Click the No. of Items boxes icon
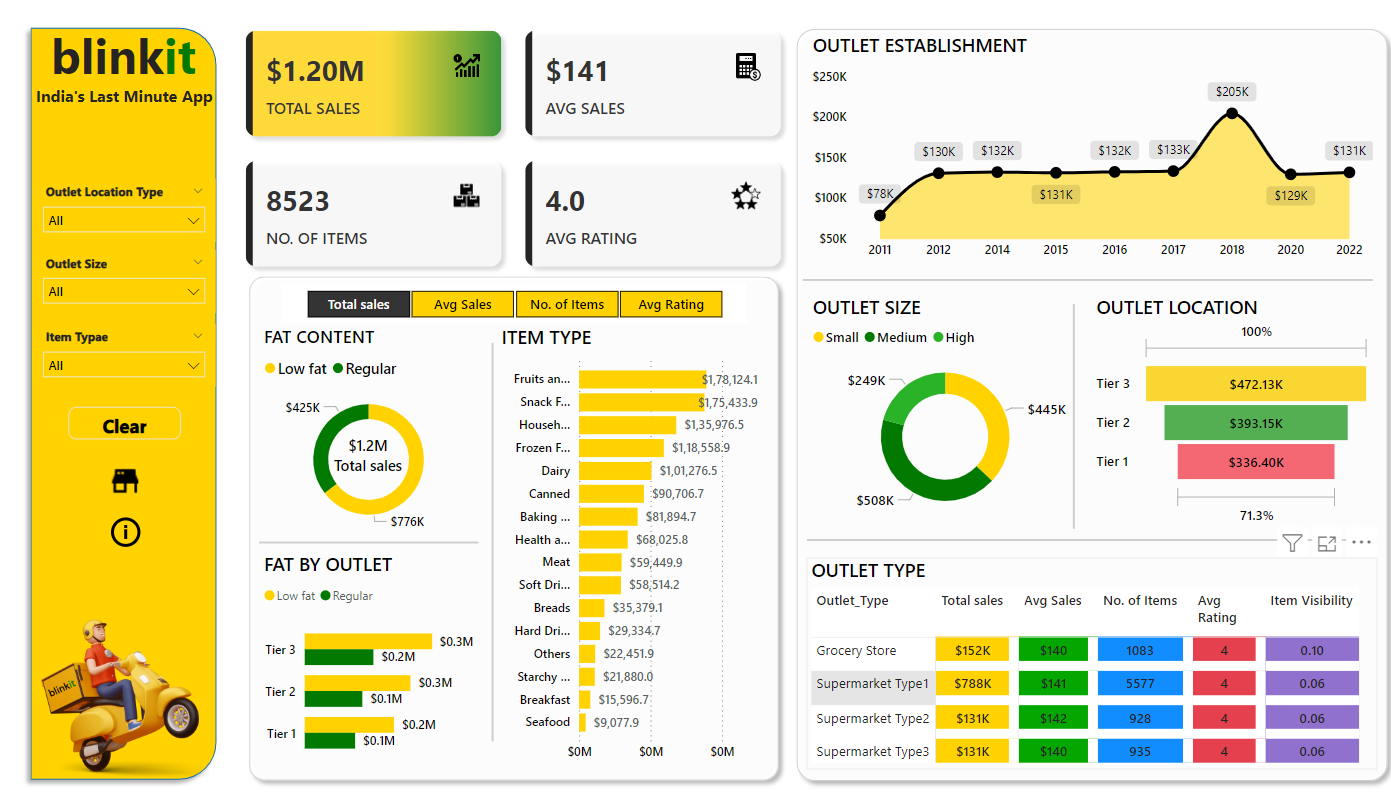Image resolution: width=1391 pixels, height=795 pixels. [x=467, y=196]
